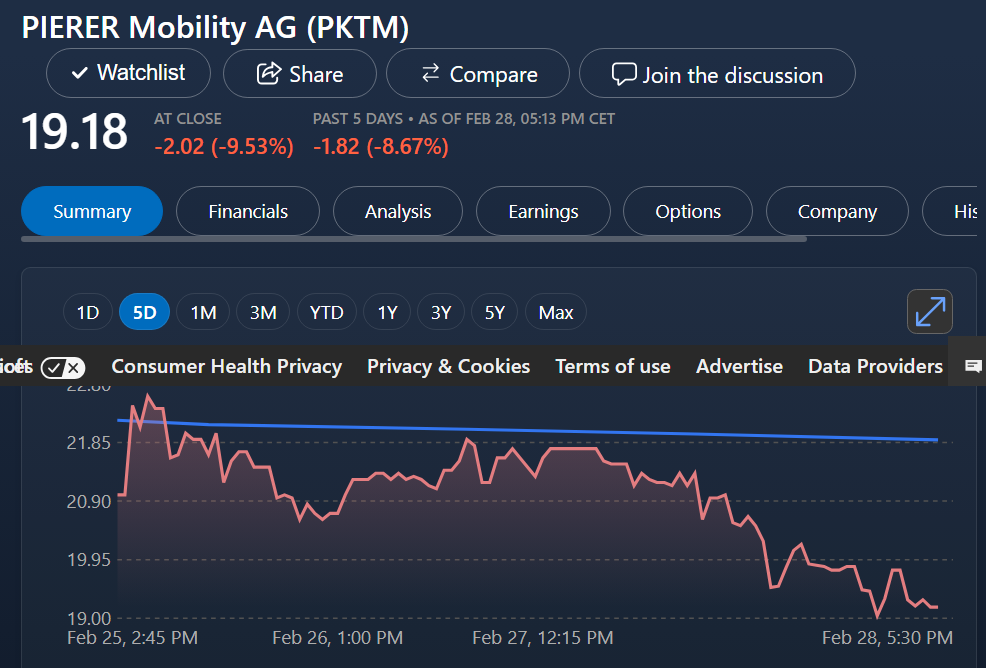Click the Share arrow icon
The height and width of the screenshot is (668, 986).
pos(269,74)
